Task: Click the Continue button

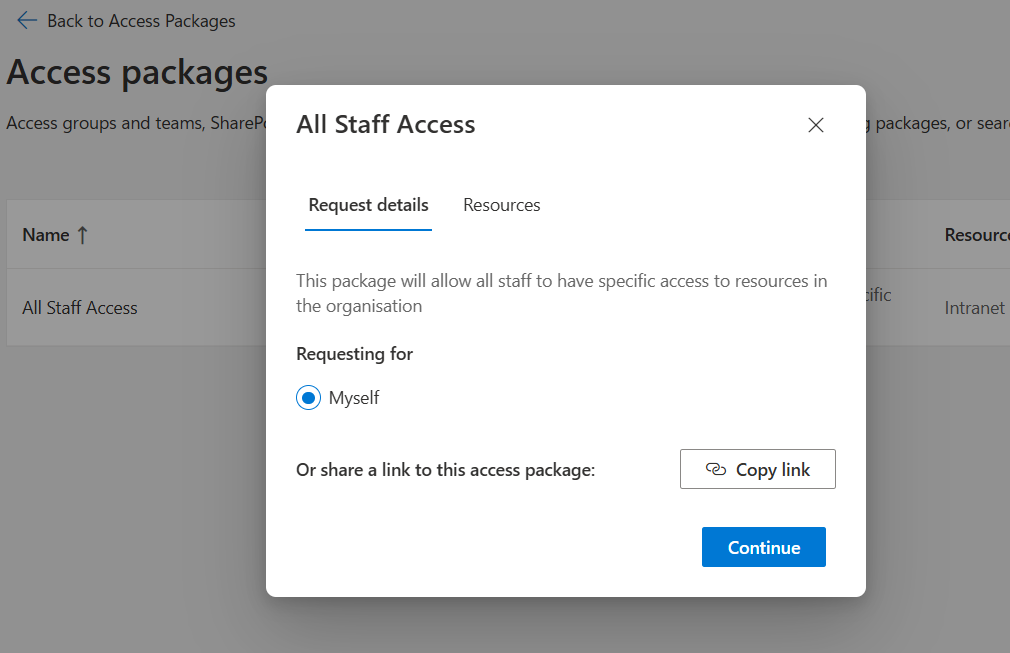Action: [764, 547]
